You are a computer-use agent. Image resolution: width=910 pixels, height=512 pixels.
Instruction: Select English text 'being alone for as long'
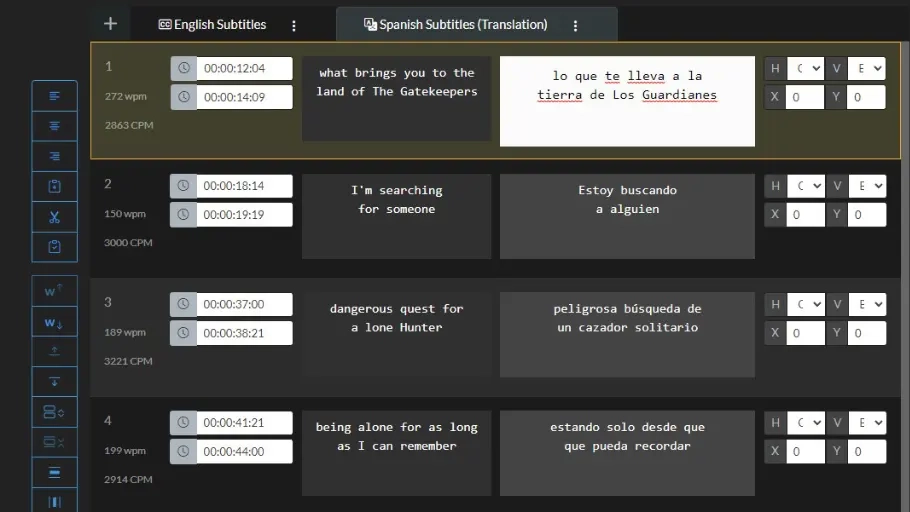[x=397, y=427]
